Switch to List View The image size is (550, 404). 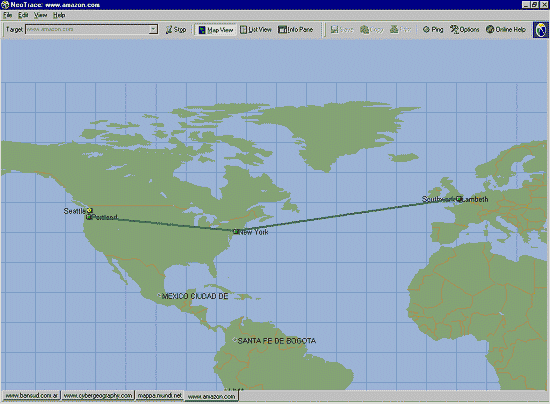256,30
